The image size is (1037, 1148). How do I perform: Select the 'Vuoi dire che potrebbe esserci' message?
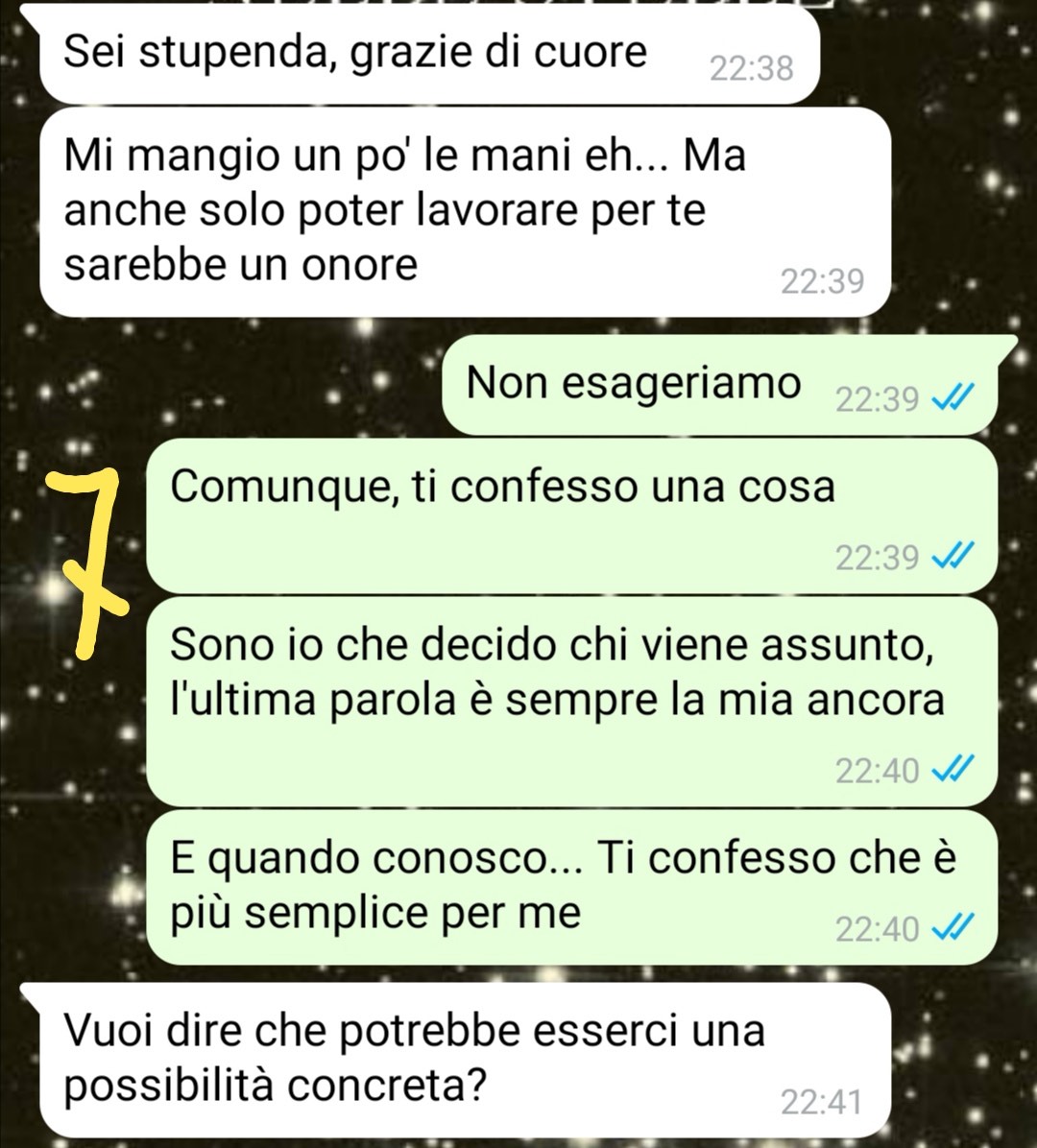[x=465, y=1060]
